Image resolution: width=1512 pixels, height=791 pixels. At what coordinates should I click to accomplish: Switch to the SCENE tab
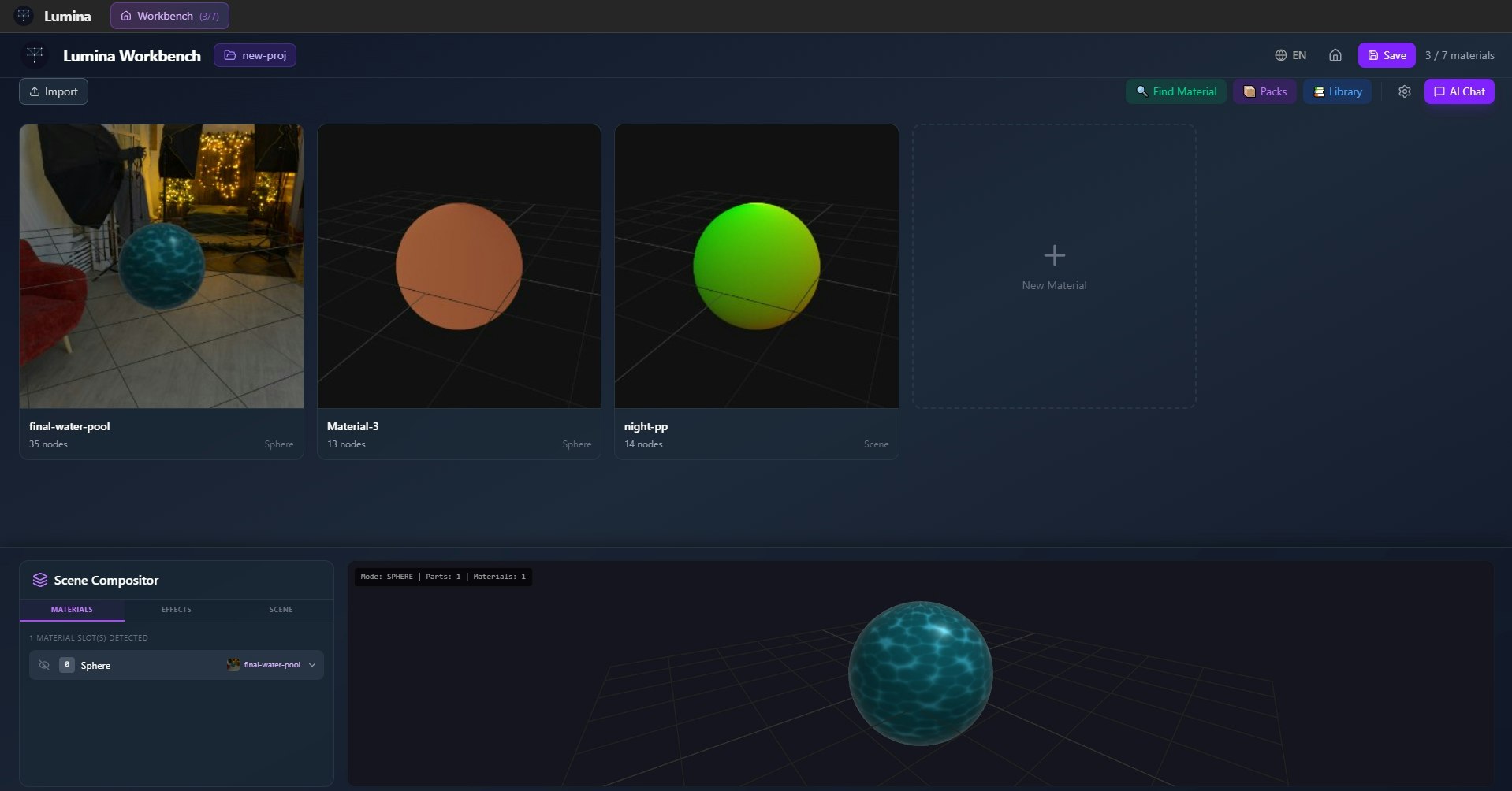281,609
